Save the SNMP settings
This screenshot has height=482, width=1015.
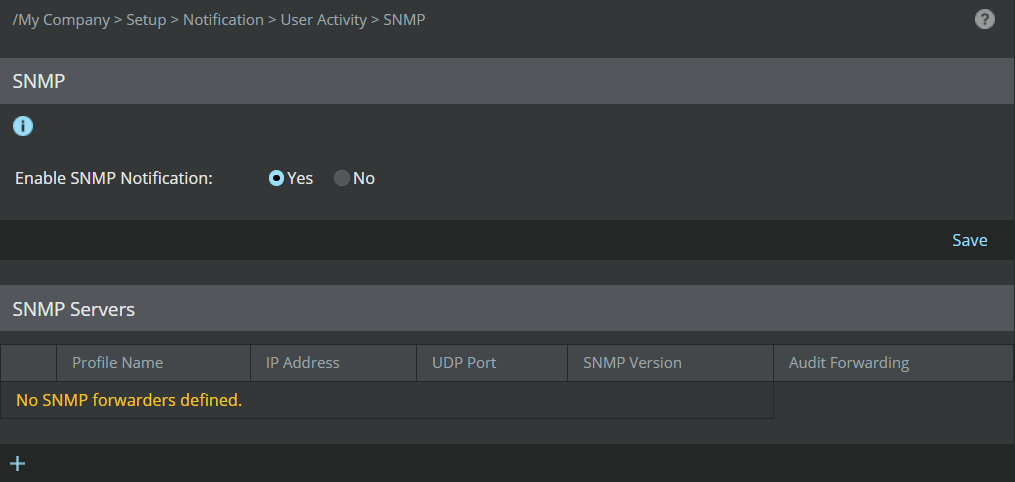[x=970, y=240]
